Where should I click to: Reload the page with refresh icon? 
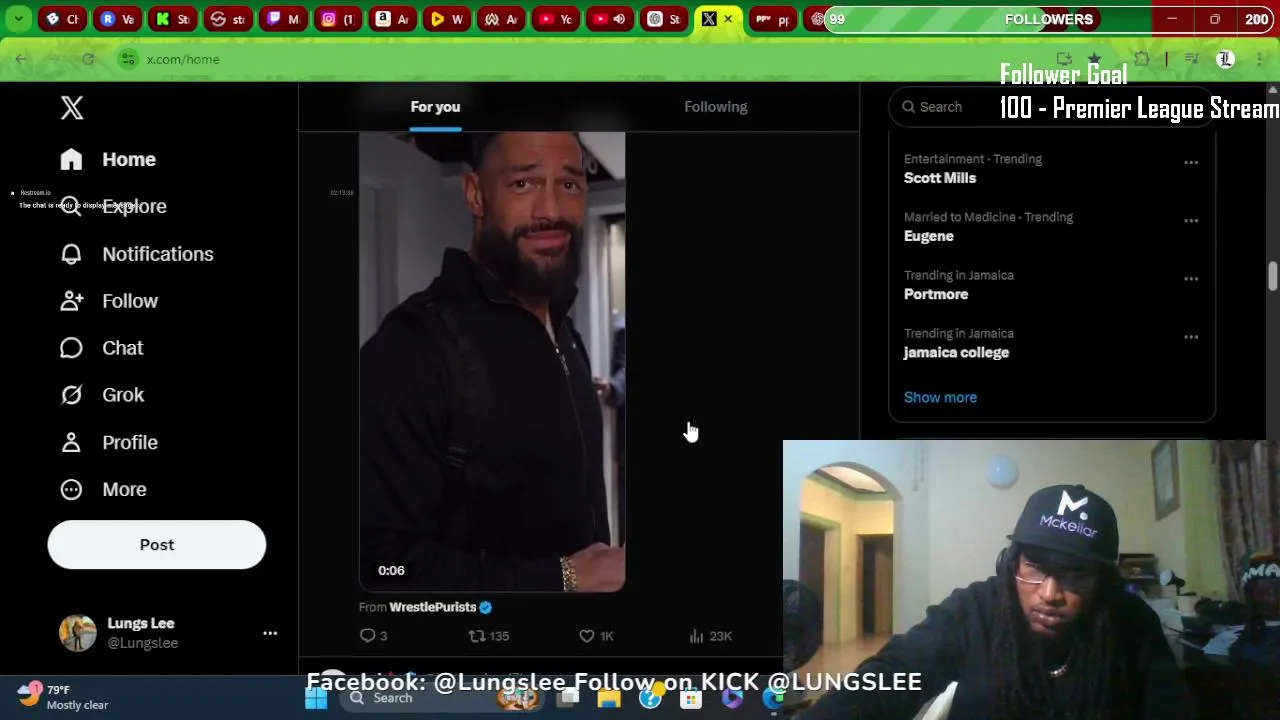[88, 59]
